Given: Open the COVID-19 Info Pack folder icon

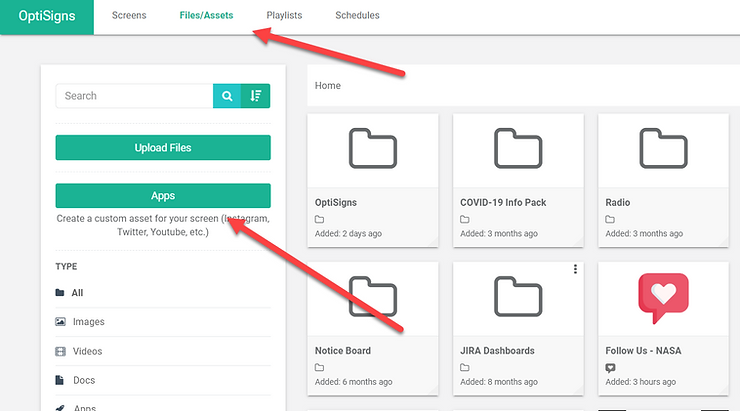Looking at the screenshot, I should pos(518,148).
